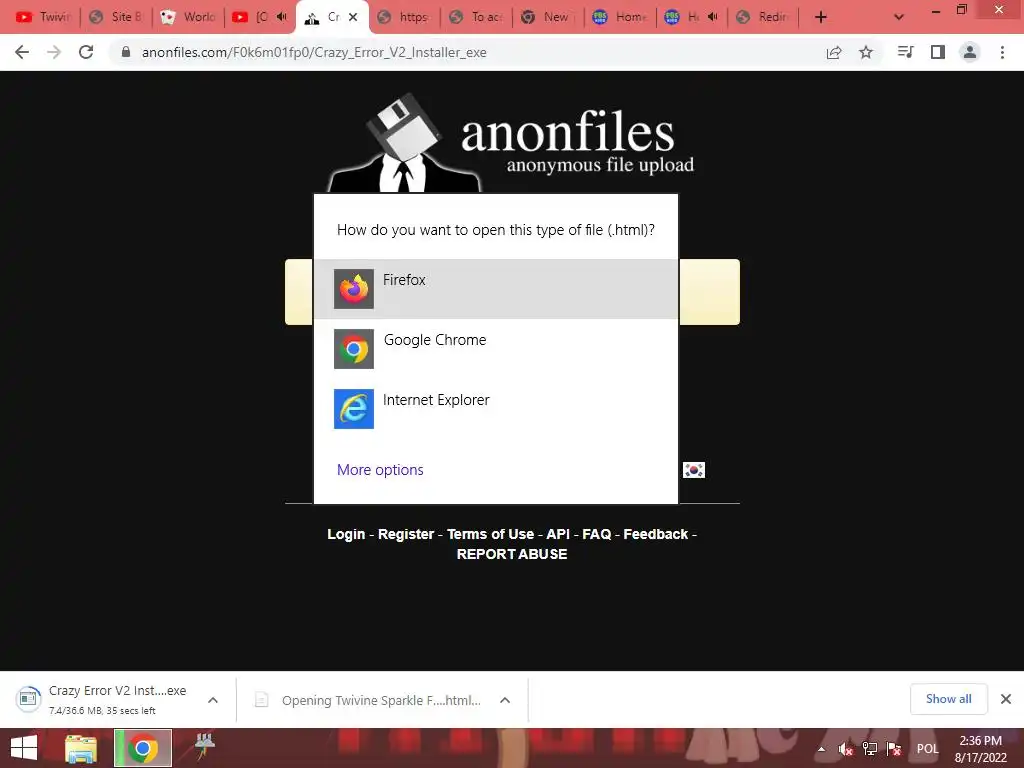This screenshot has height=768, width=1024.
Task: Open the pinned taskbar app beside Chrome
Action: (x=204, y=748)
